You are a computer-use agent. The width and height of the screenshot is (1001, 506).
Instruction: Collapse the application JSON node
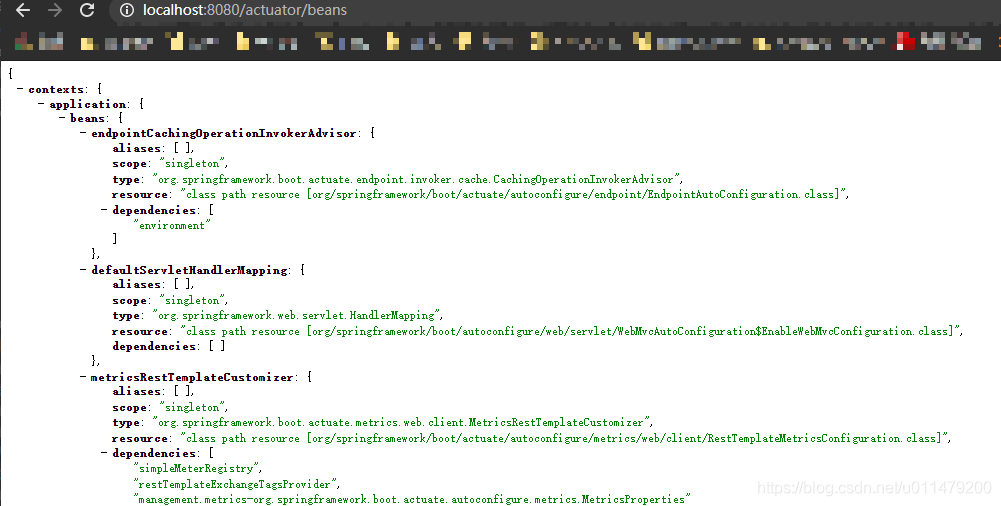[x=41, y=104]
